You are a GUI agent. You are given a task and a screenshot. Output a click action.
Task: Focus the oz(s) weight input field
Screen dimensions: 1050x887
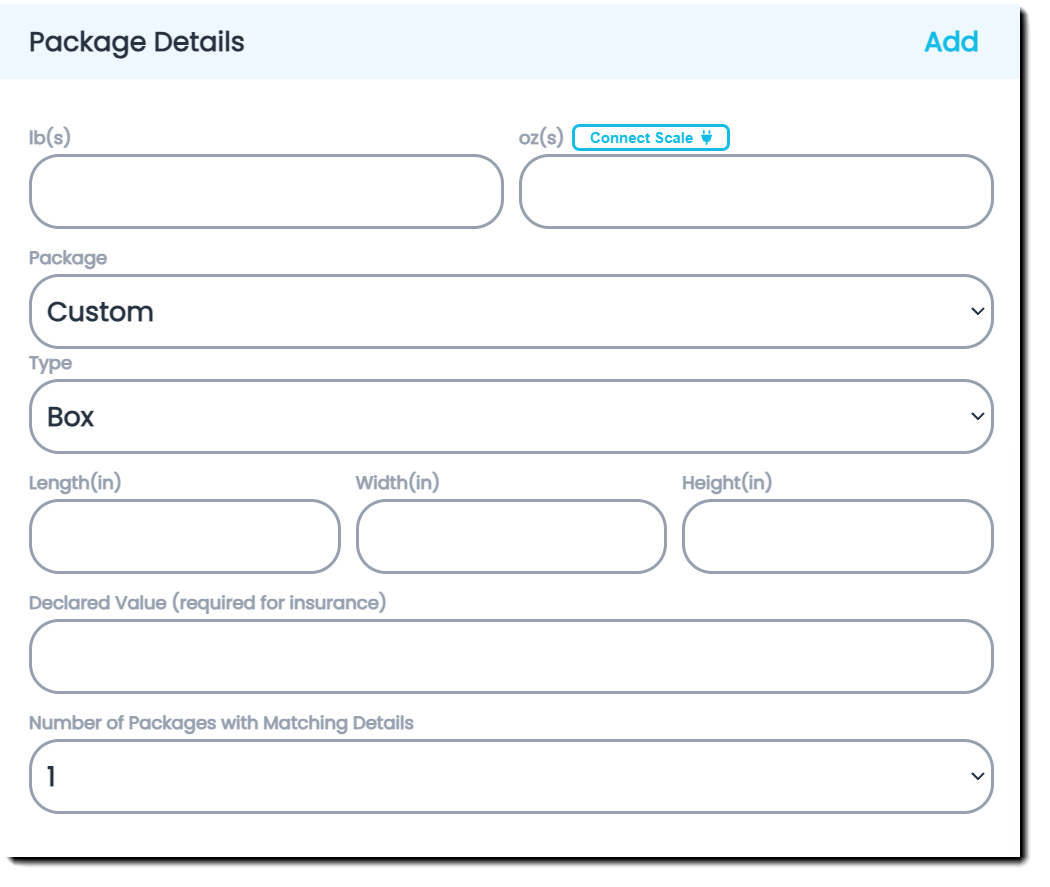(x=756, y=191)
